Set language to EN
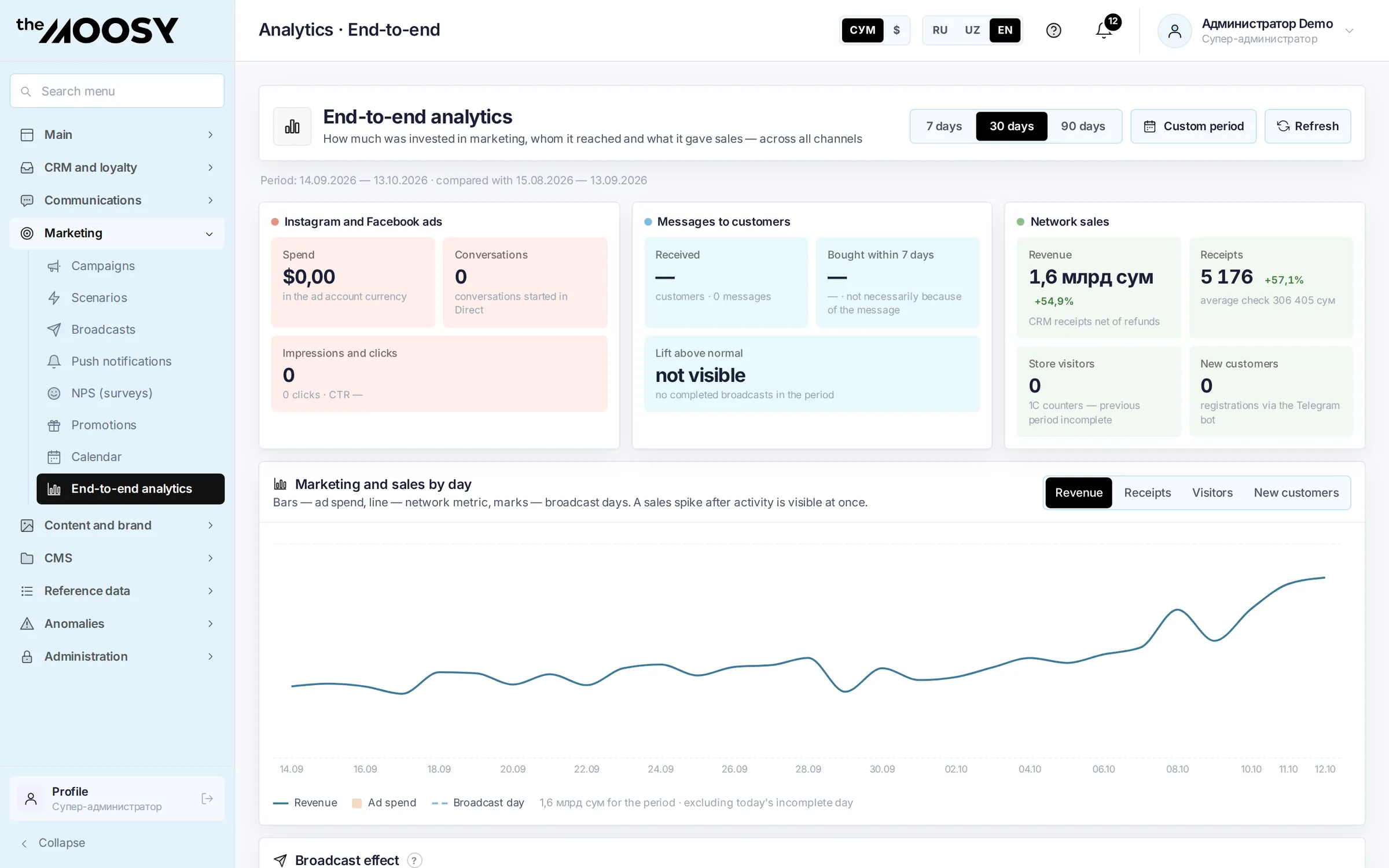 [1005, 30]
